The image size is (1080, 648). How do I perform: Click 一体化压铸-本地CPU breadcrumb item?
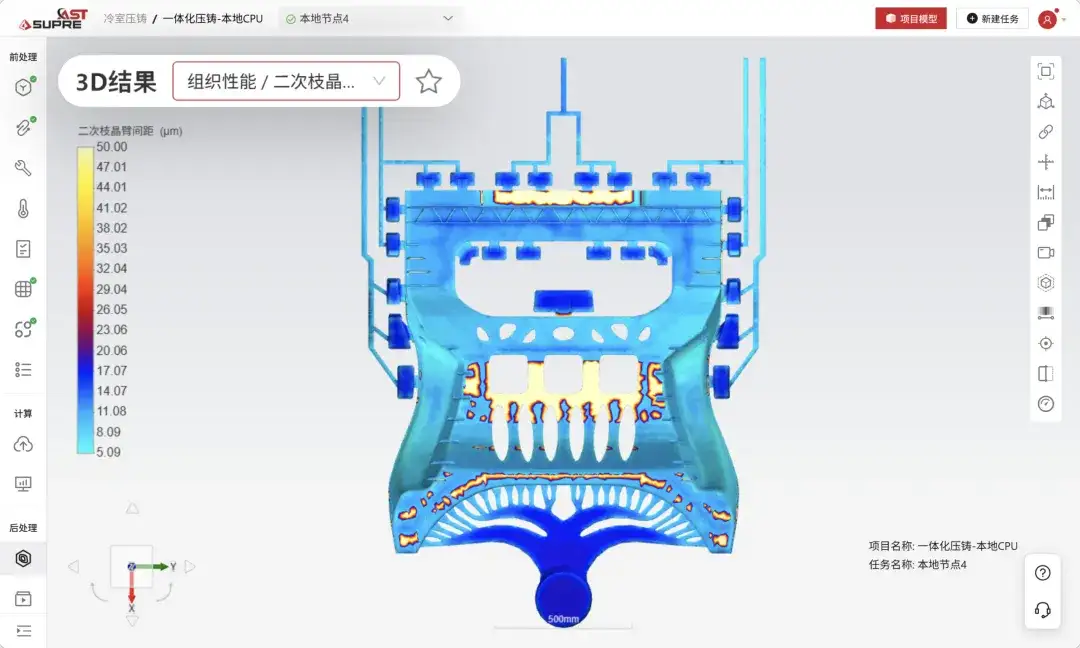point(213,19)
